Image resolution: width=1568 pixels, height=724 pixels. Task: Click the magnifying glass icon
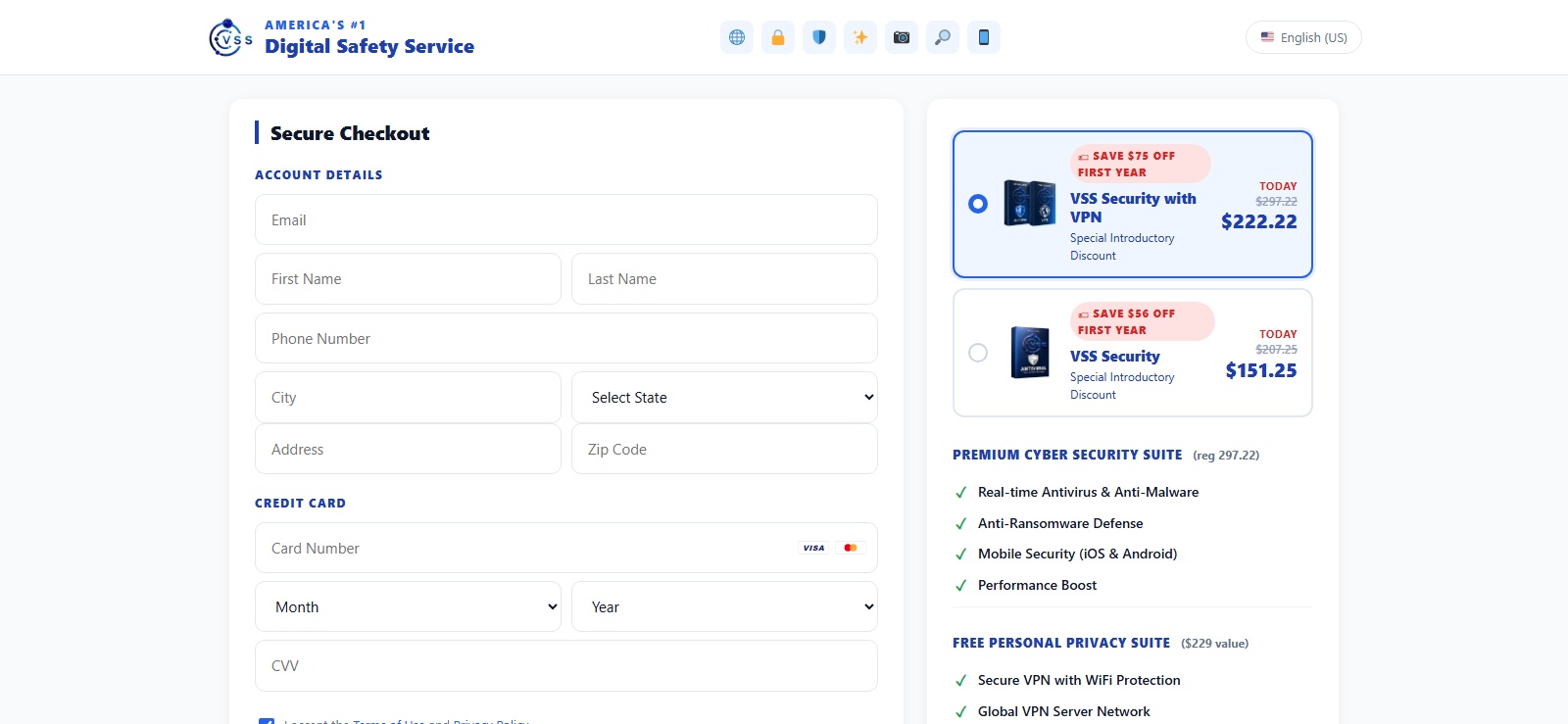pos(943,37)
